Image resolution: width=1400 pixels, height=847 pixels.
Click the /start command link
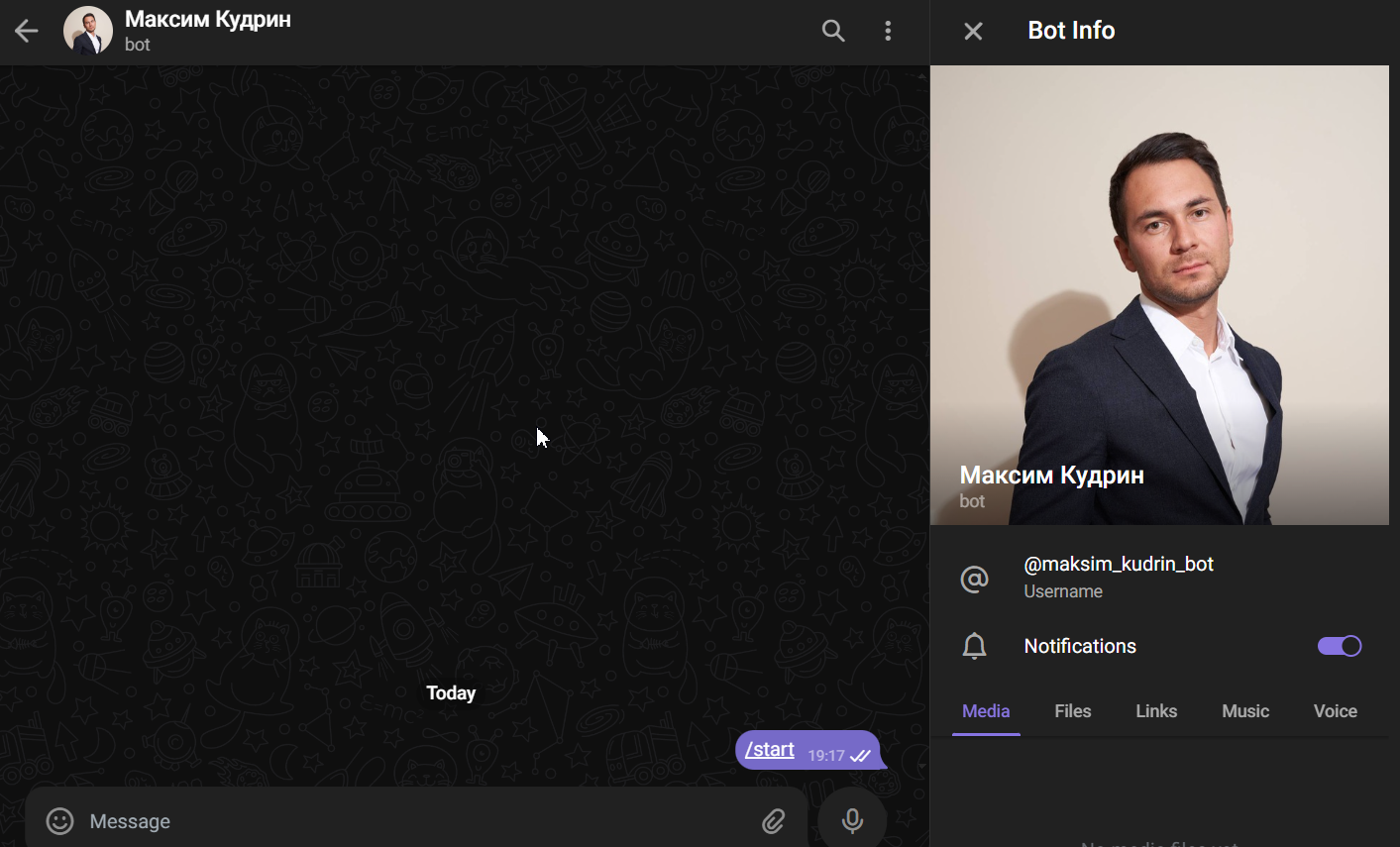click(770, 749)
